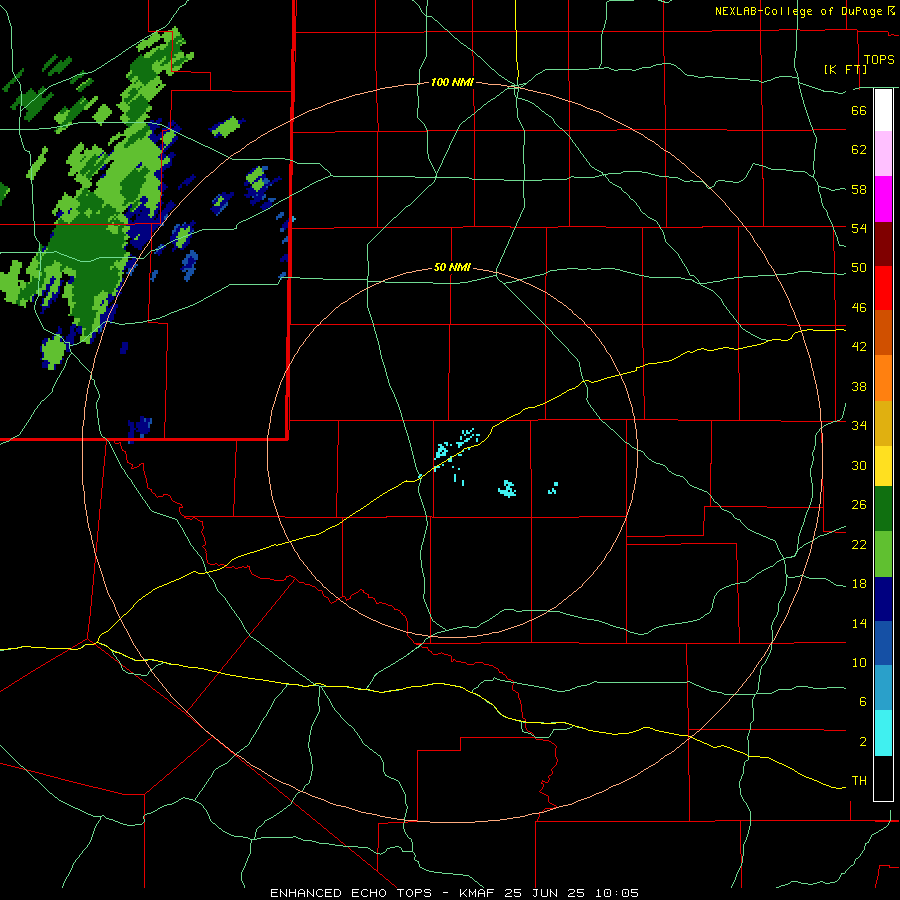Click the bright red legend swatch
The height and width of the screenshot is (900, 900).
[883, 288]
